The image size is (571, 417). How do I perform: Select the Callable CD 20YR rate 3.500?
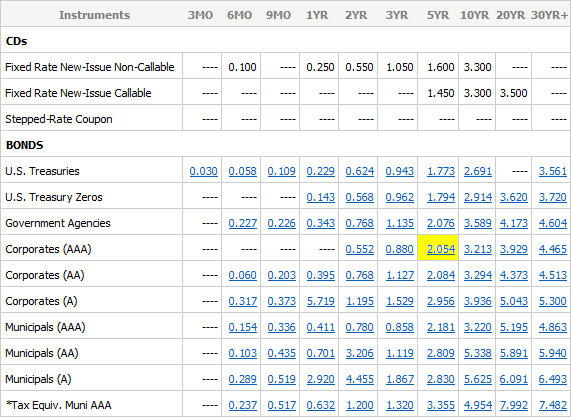513,93
